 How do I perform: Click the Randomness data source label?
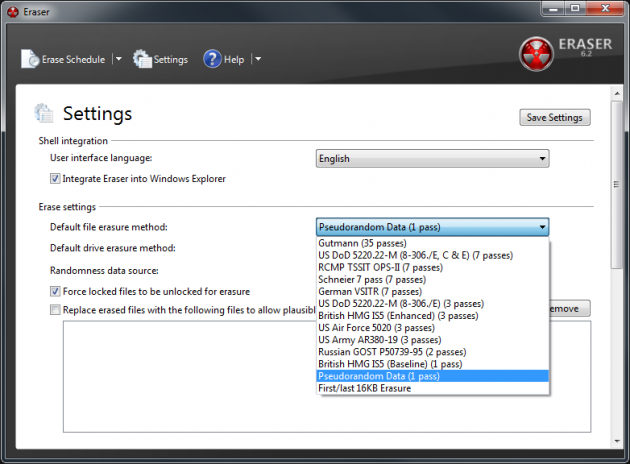click(x=104, y=270)
